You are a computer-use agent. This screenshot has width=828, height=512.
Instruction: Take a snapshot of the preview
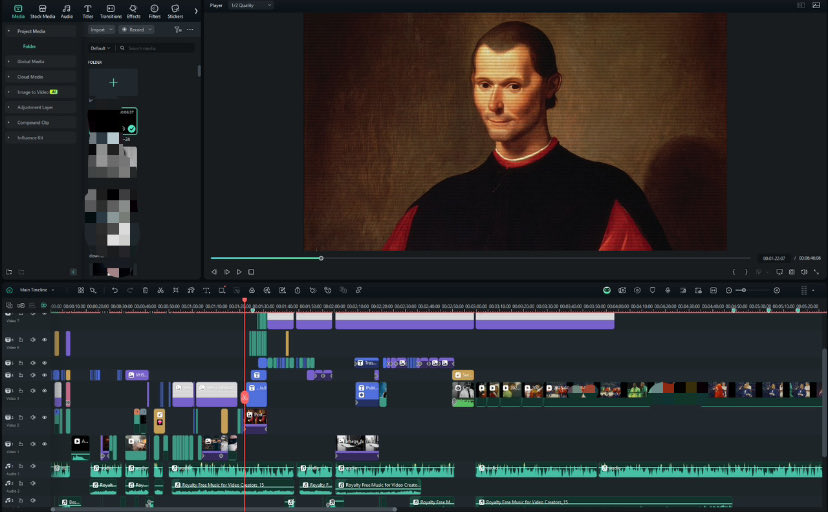[x=792, y=272]
